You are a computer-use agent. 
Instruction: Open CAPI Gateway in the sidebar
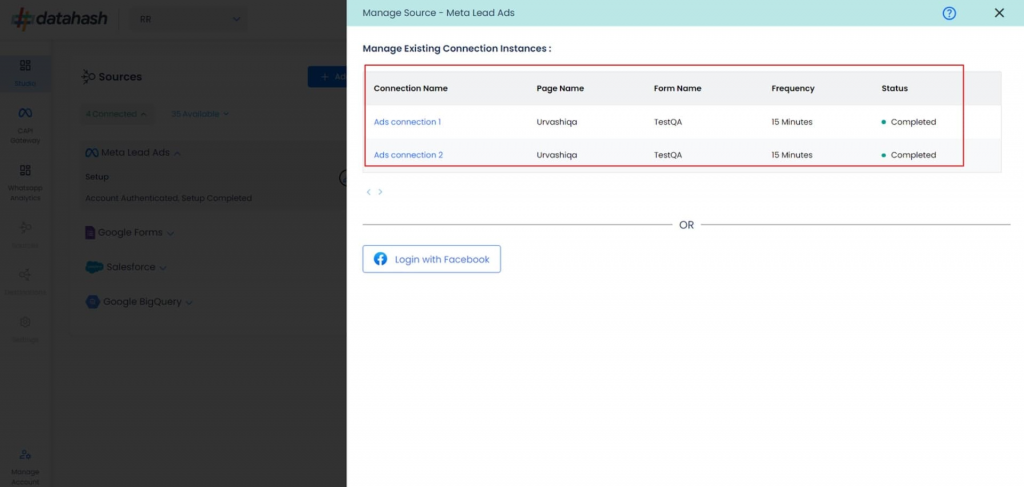coord(25,126)
